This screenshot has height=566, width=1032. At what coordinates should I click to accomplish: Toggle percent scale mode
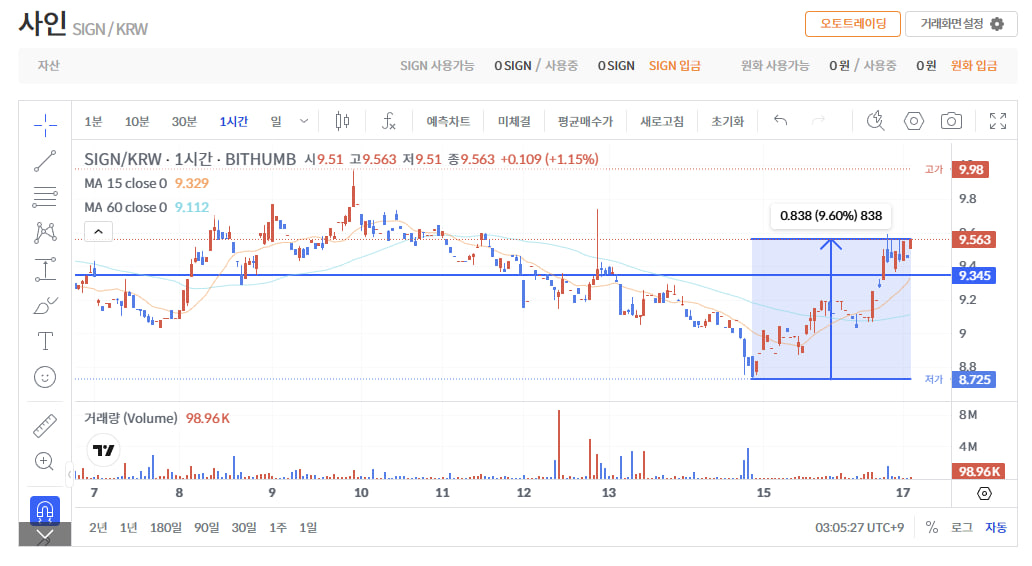(x=931, y=527)
